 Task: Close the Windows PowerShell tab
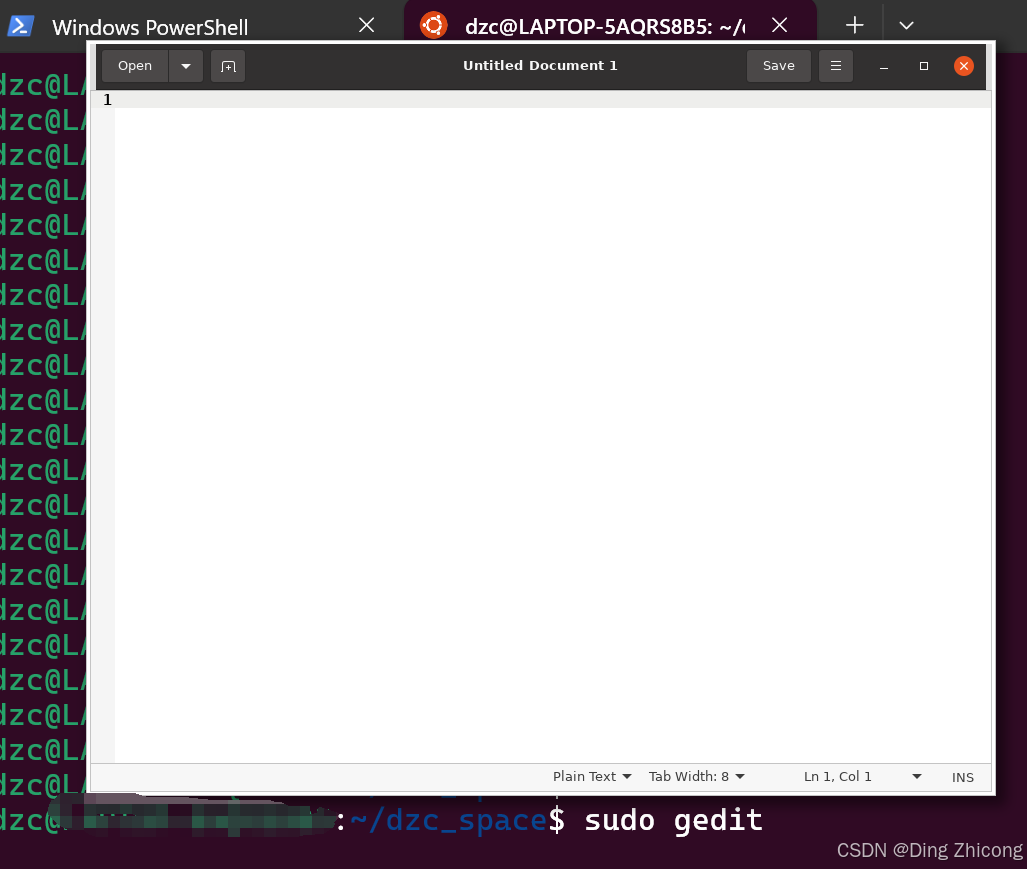[365, 25]
